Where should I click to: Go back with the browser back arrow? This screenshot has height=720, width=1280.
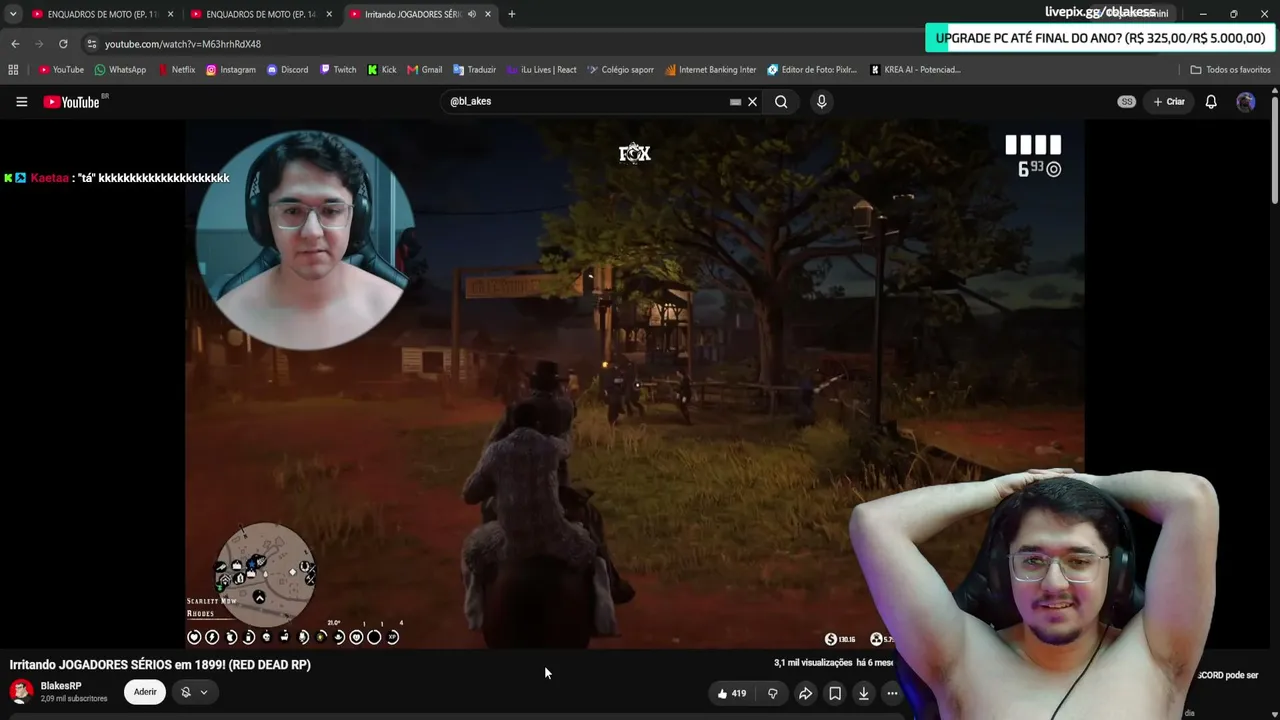tap(15, 44)
